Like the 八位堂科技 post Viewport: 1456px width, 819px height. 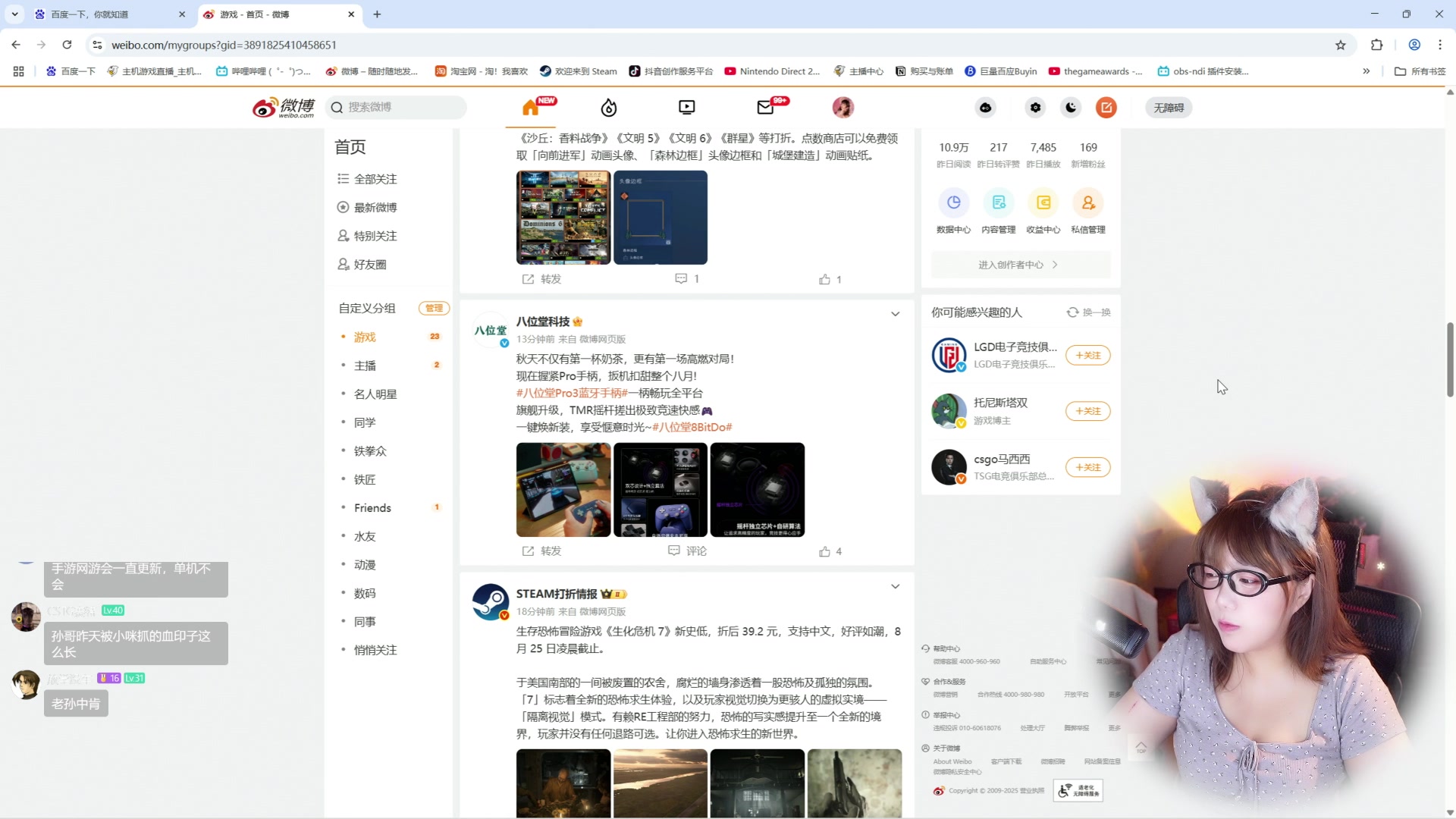tap(830, 551)
